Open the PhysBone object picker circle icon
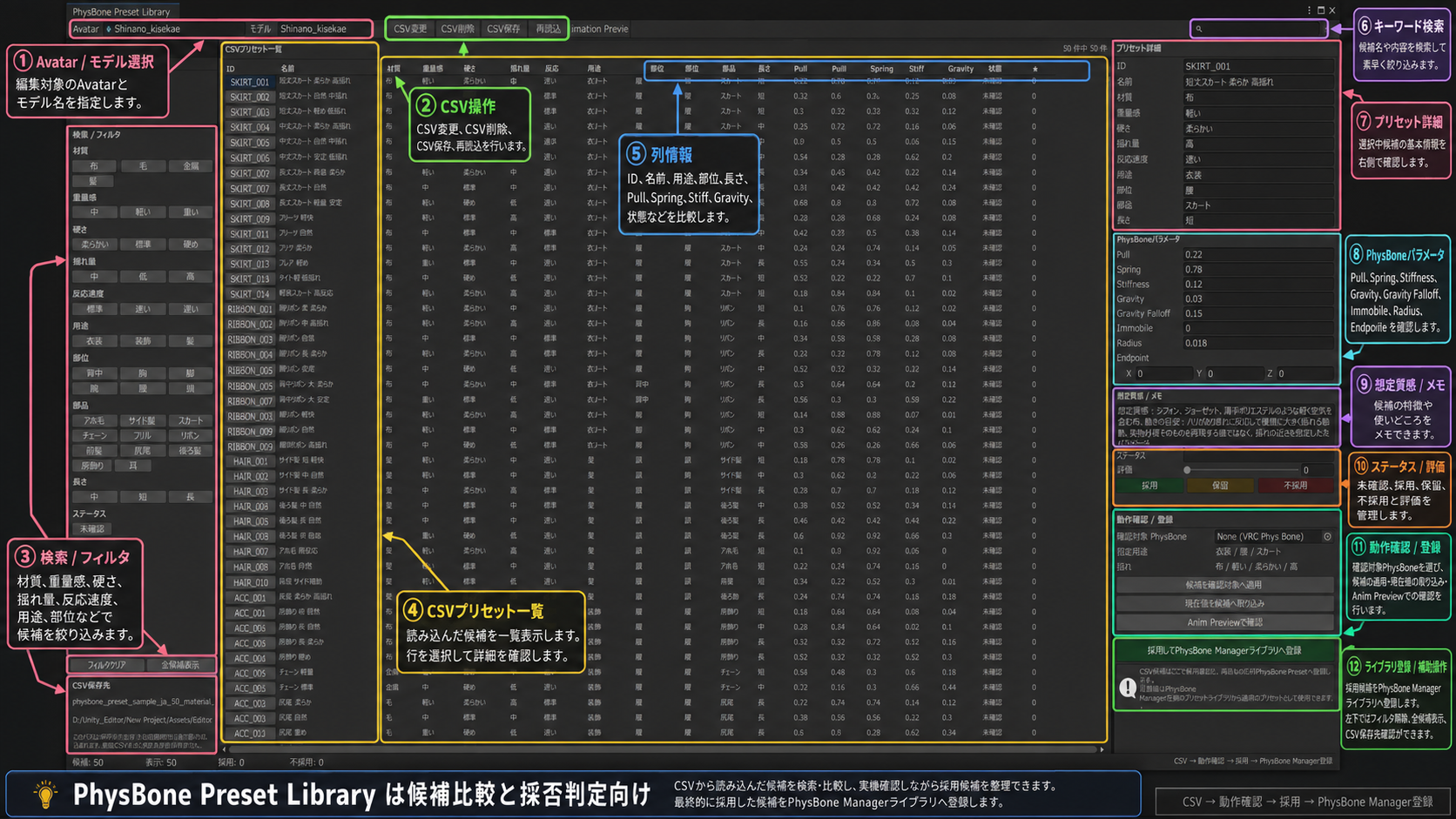Image resolution: width=1456 pixels, height=819 pixels. pos(1327,537)
